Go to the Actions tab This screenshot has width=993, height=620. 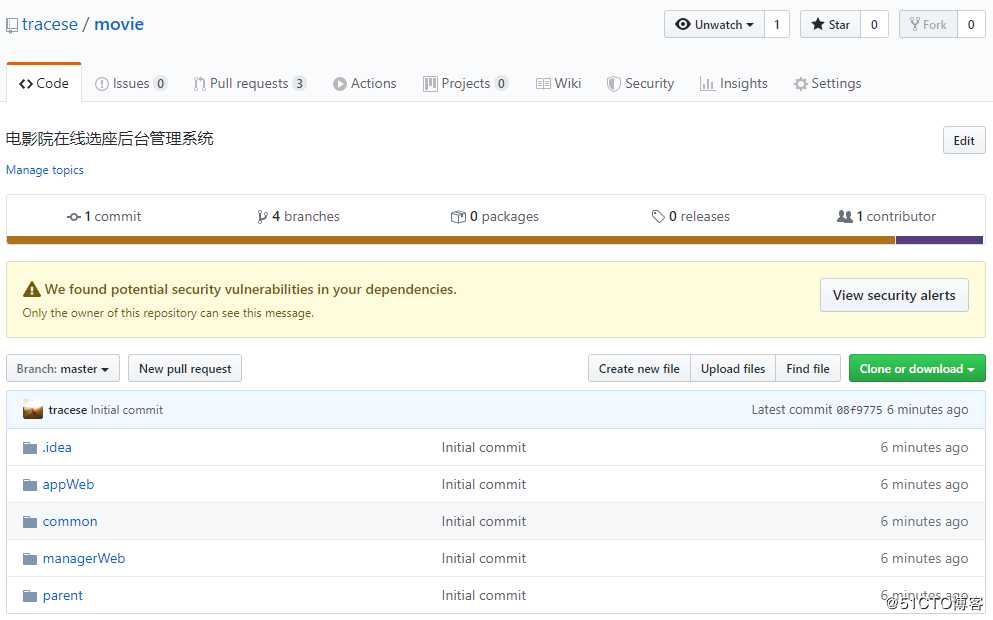tap(365, 83)
